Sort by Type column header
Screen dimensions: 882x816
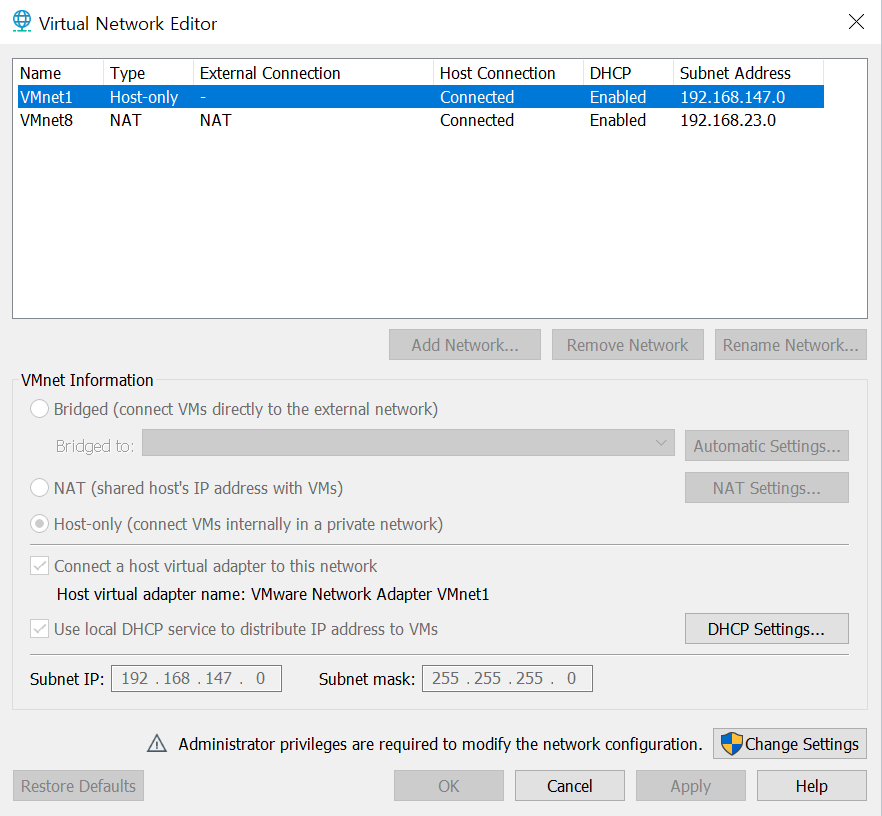pyautogui.click(x=148, y=73)
